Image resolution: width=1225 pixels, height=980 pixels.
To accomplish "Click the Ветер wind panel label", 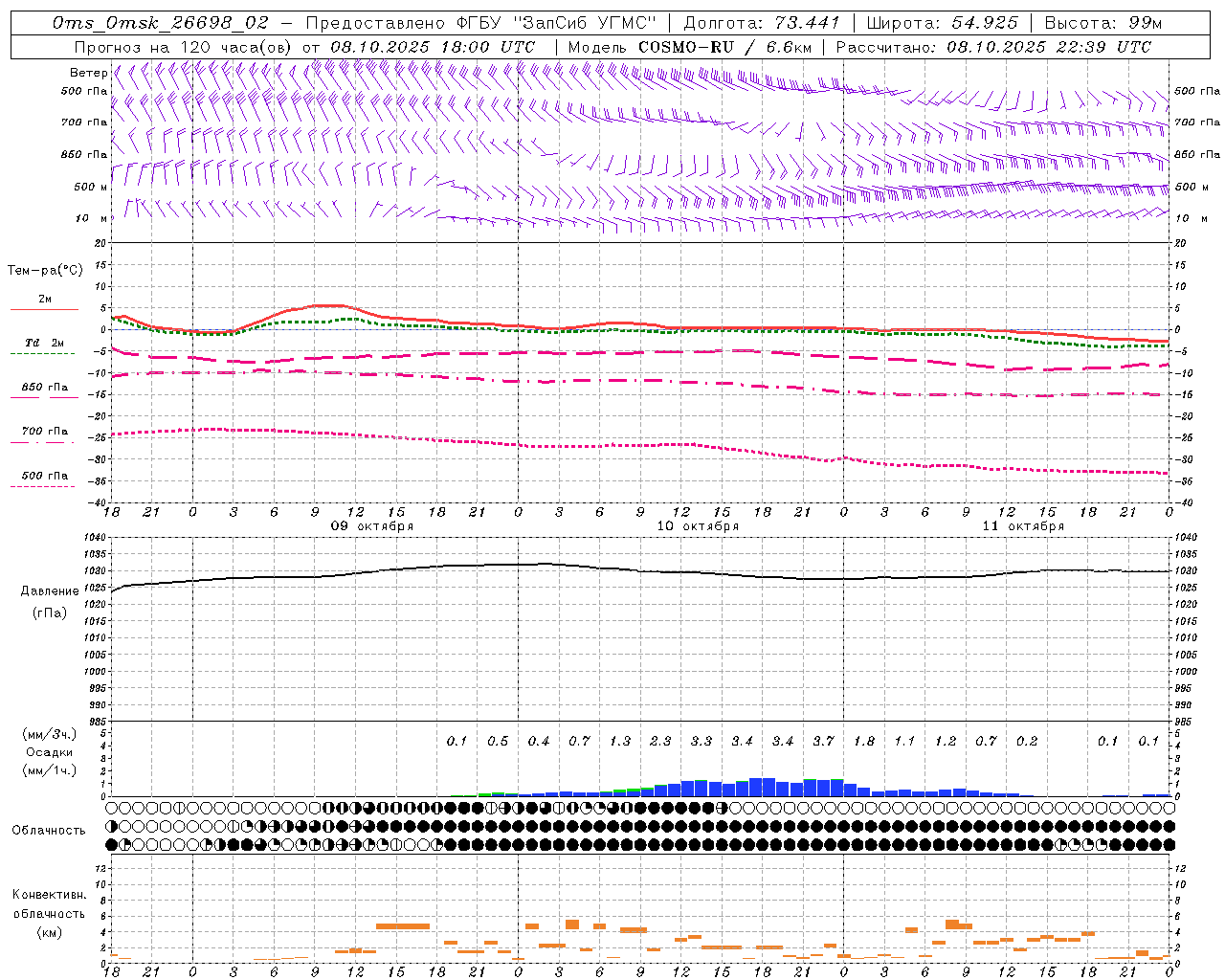I will [x=88, y=73].
